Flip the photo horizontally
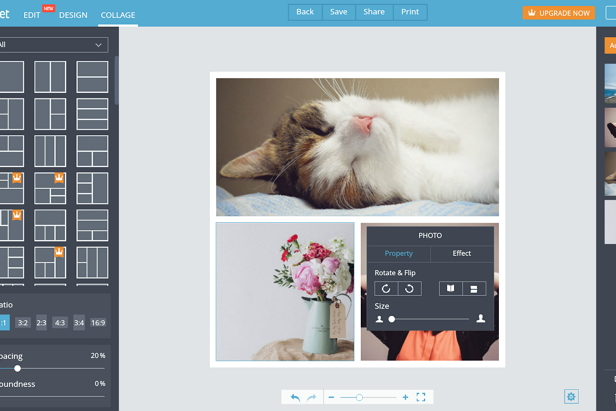 coord(450,289)
